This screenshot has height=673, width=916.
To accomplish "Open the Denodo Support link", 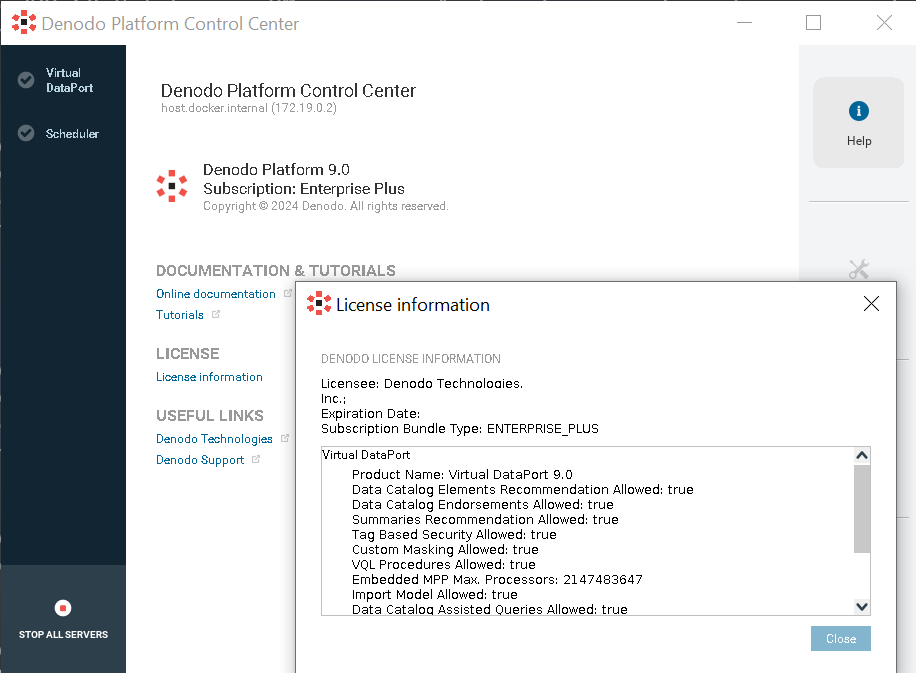I will 200,460.
